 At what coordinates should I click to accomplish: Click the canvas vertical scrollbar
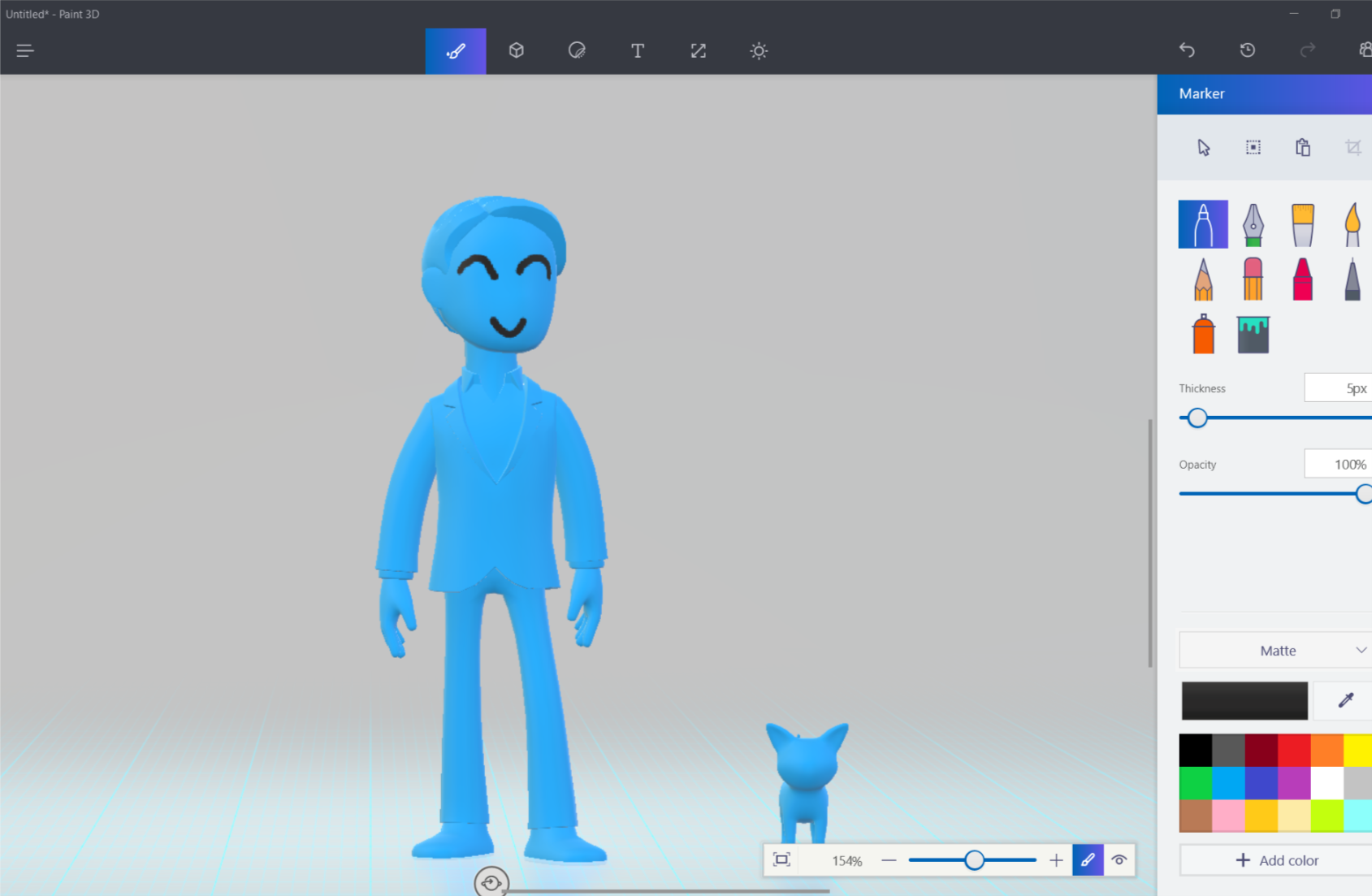pyautogui.click(x=1150, y=543)
